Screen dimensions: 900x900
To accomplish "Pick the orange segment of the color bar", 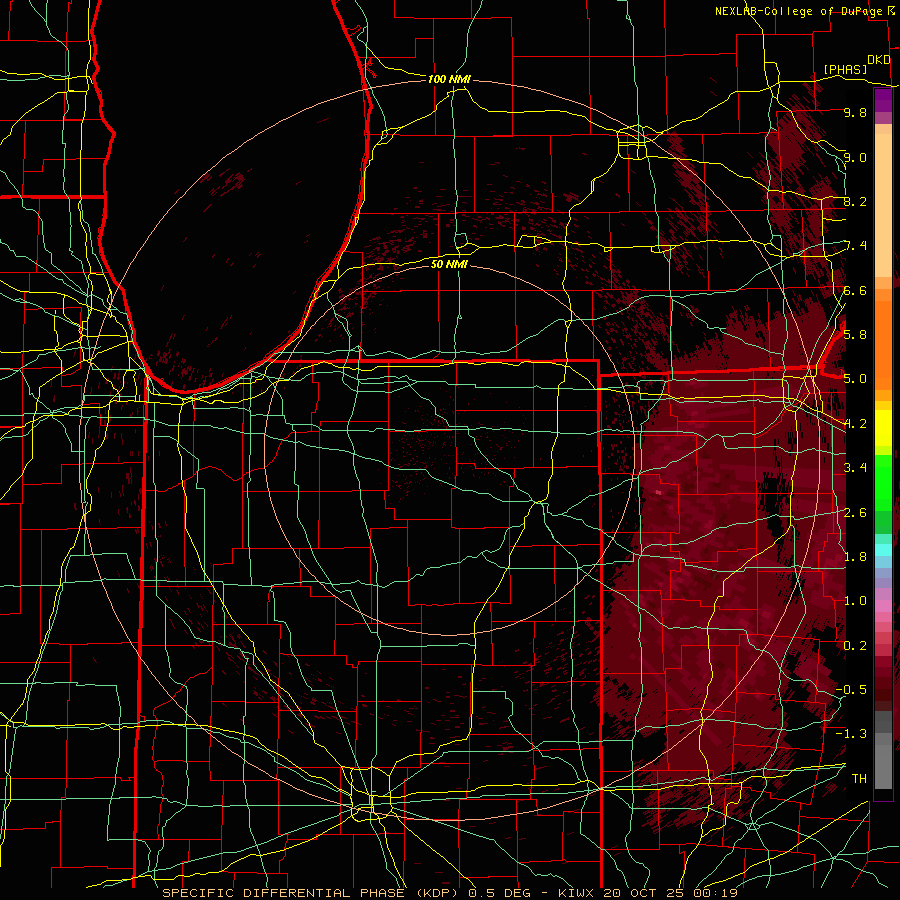I will point(883,345).
